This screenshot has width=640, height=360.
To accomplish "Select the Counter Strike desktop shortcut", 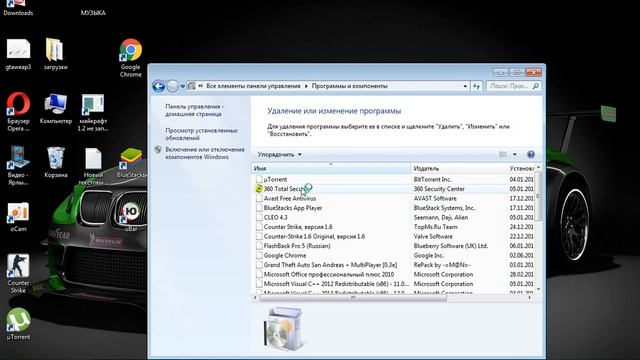I will 18,273.
